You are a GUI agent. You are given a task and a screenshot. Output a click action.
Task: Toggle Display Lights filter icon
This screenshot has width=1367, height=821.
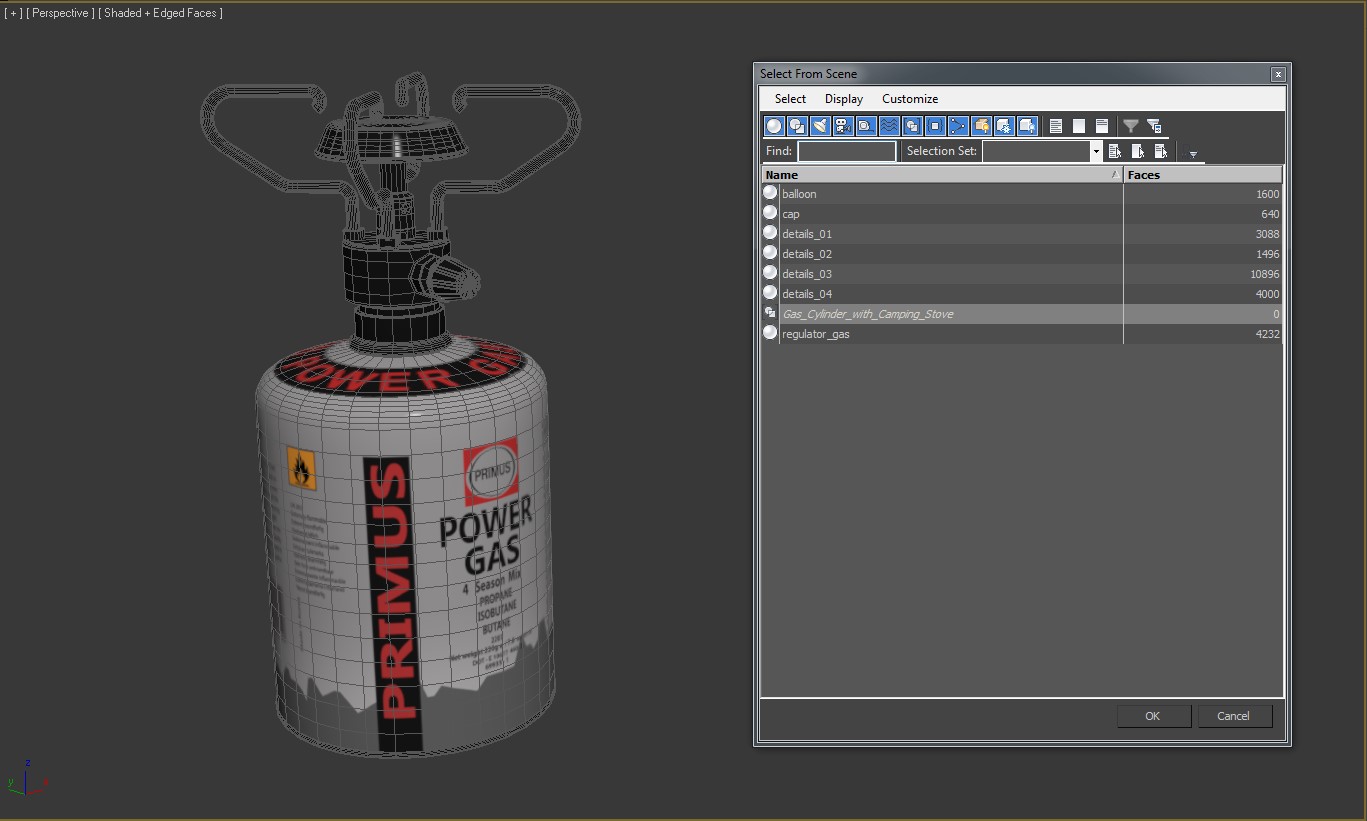pos(820,126)
